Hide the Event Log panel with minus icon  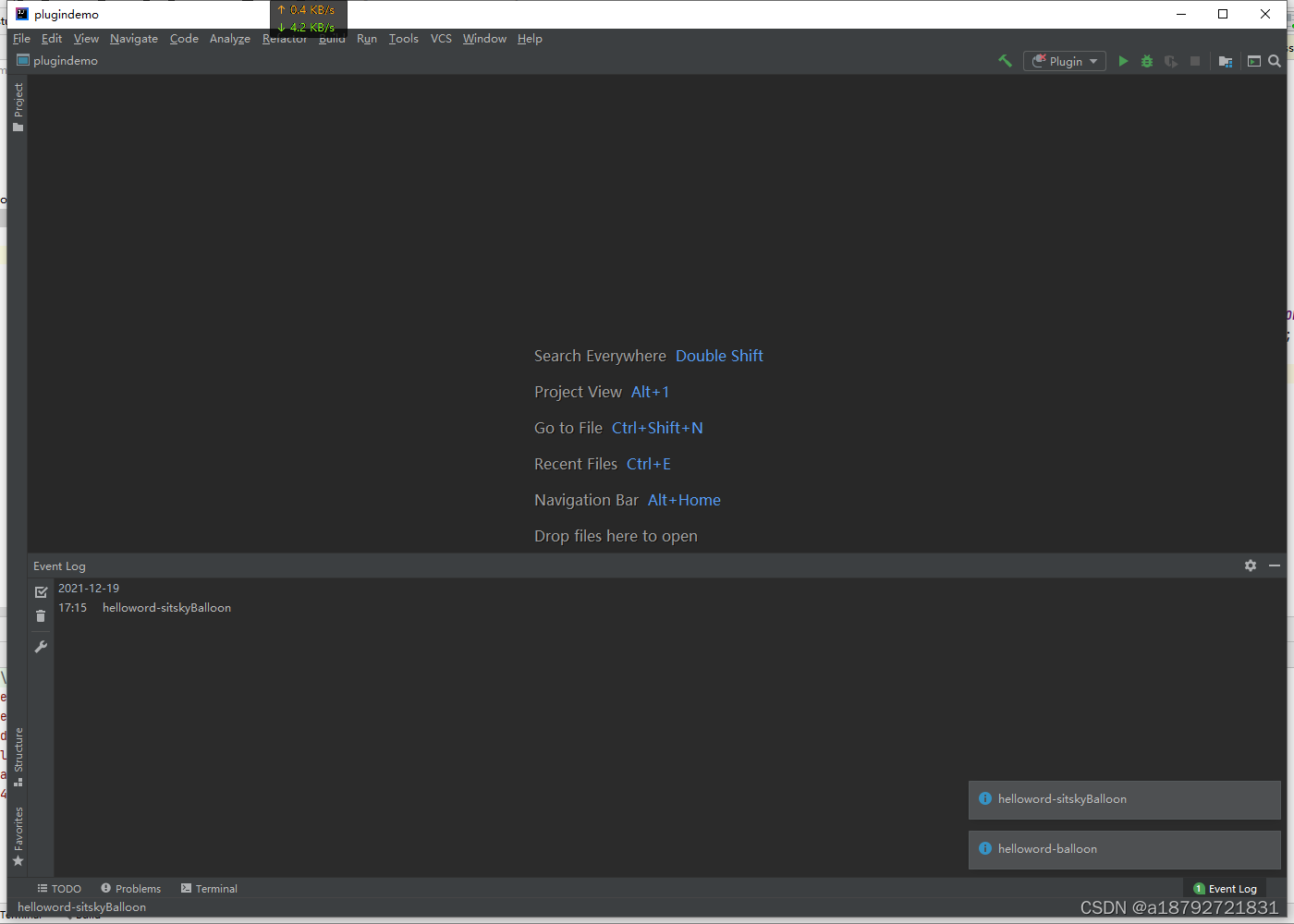click(1275, 565)
